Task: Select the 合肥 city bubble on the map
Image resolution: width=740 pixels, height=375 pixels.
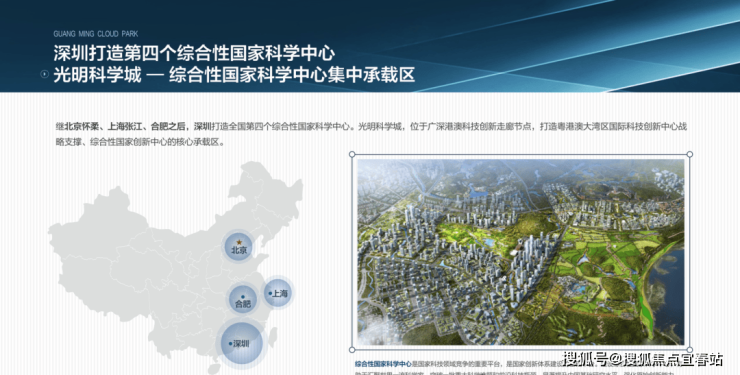Action: (x=243, y=300)
